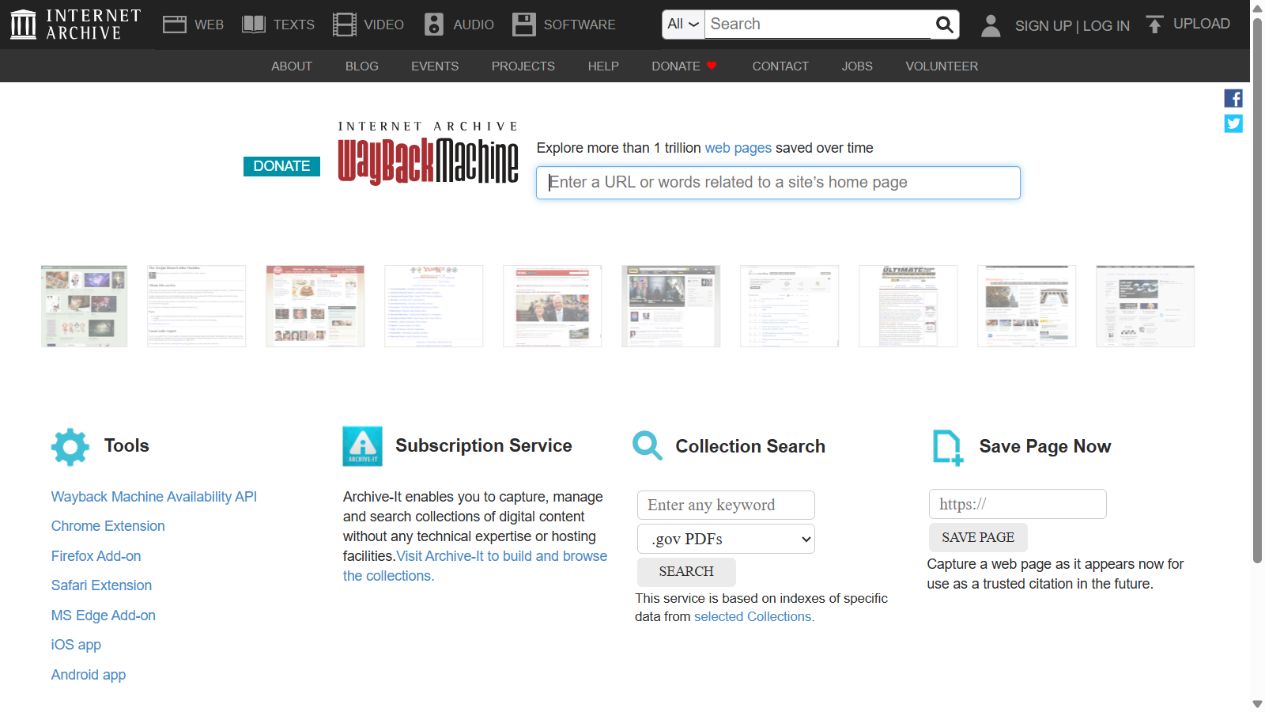Open the About menu item
Viewport: 1265px width, 712px height.
[x=292, y=66]
